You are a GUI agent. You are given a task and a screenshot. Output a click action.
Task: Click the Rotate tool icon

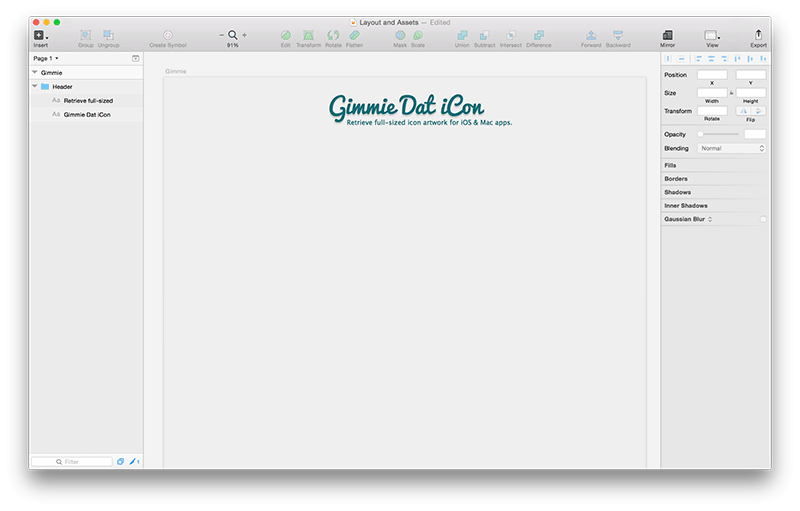pyautogui.click(x=333, y=36)
